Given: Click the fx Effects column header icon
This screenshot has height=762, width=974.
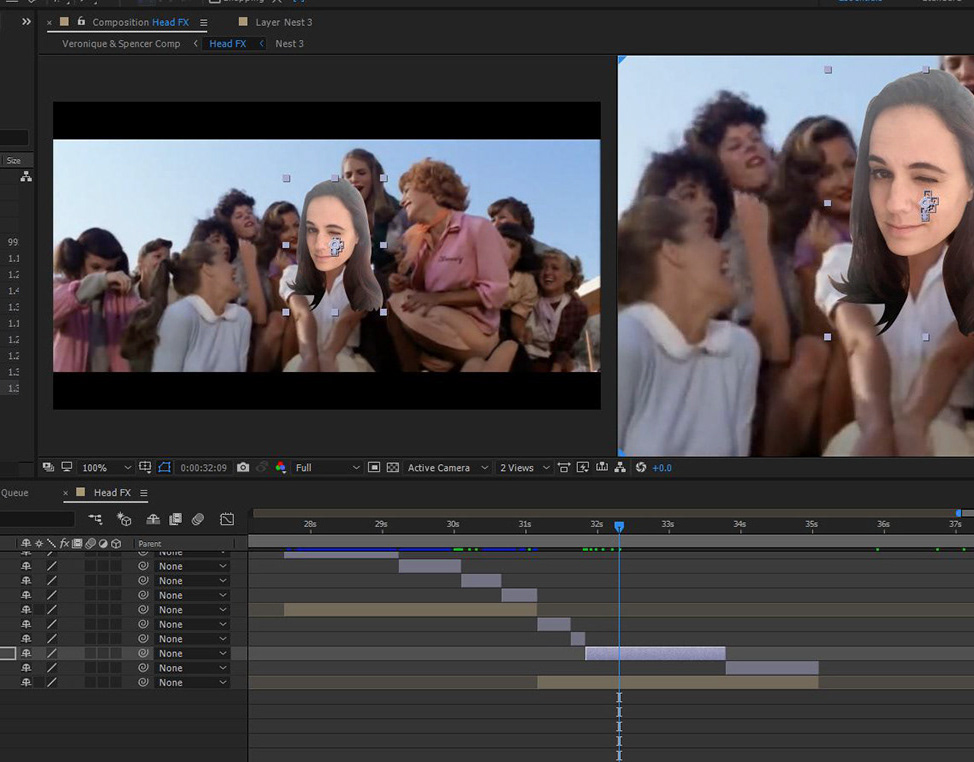Looking at the screenshot, I should pyautogui.click(x=64, y=543).
